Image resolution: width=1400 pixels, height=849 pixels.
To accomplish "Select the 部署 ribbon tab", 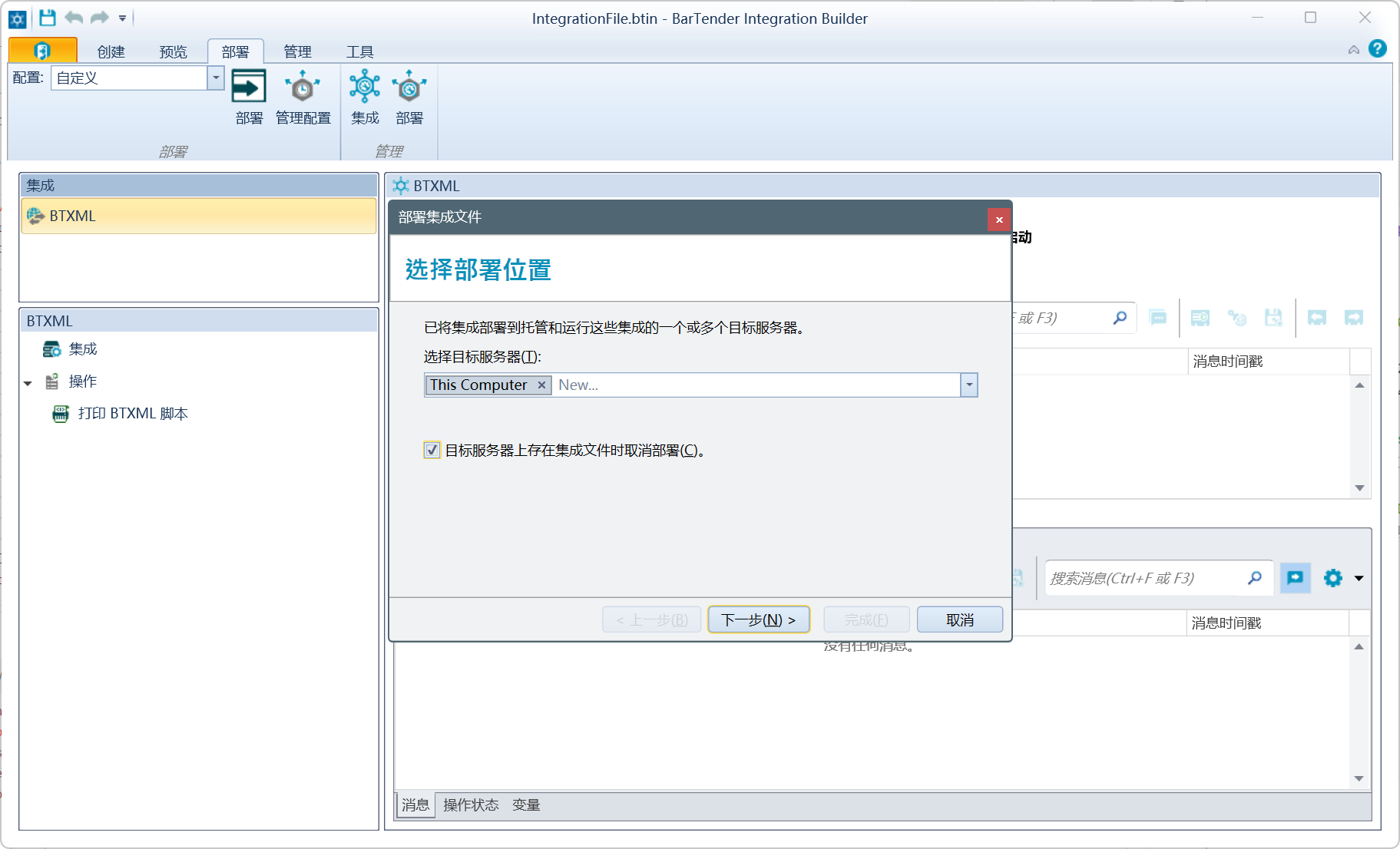I will (x=236, y=51).
